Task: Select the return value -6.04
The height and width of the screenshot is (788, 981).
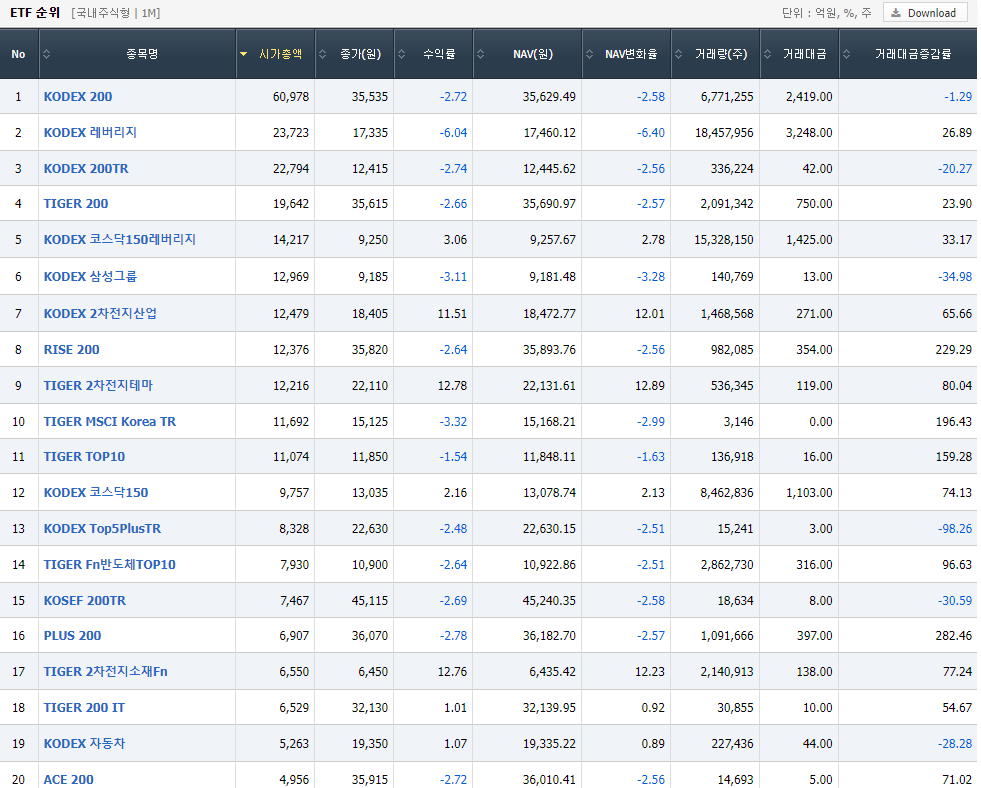Action: coord(453,133)
